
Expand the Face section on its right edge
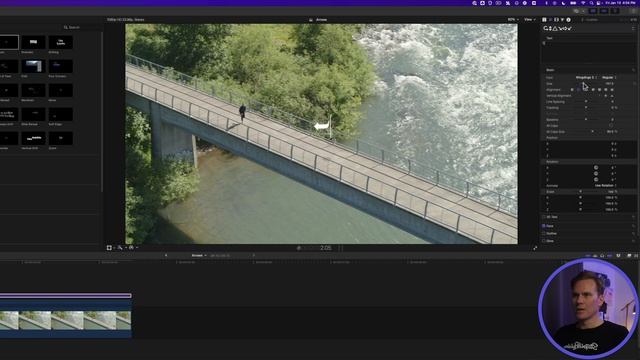pyautogui.click(x=633, y=226)
